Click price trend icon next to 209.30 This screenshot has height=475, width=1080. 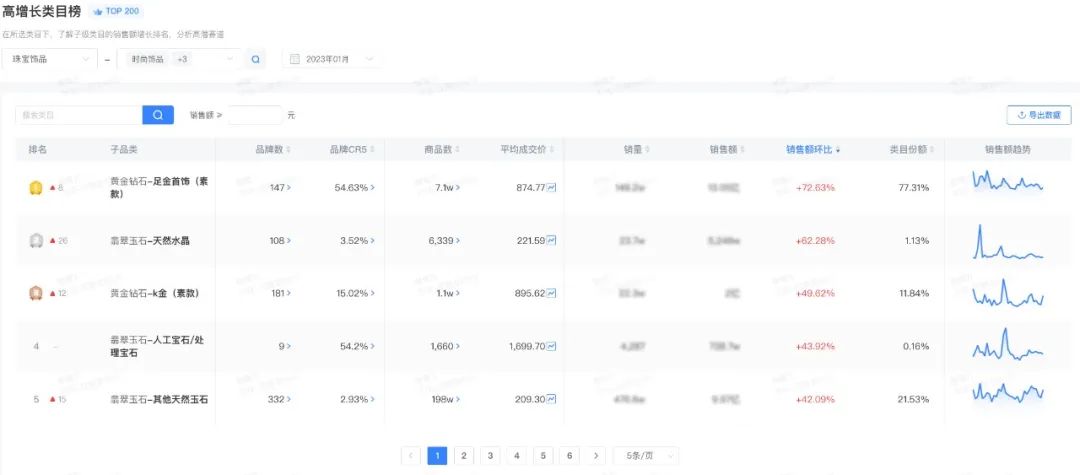[x=552, y=399]
